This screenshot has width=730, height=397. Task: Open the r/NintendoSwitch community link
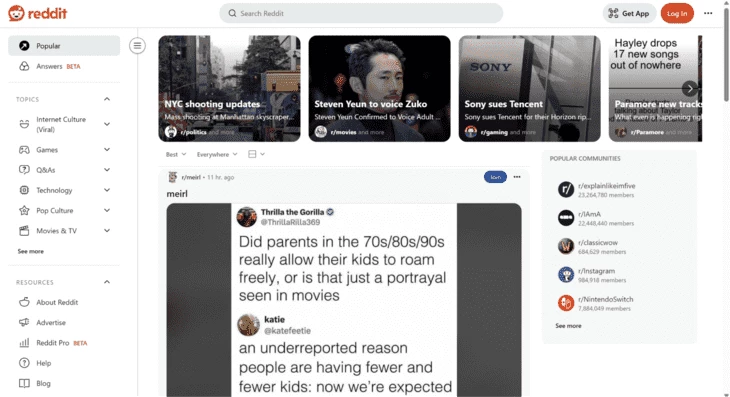pyautogui.click(x=606, y=299)
